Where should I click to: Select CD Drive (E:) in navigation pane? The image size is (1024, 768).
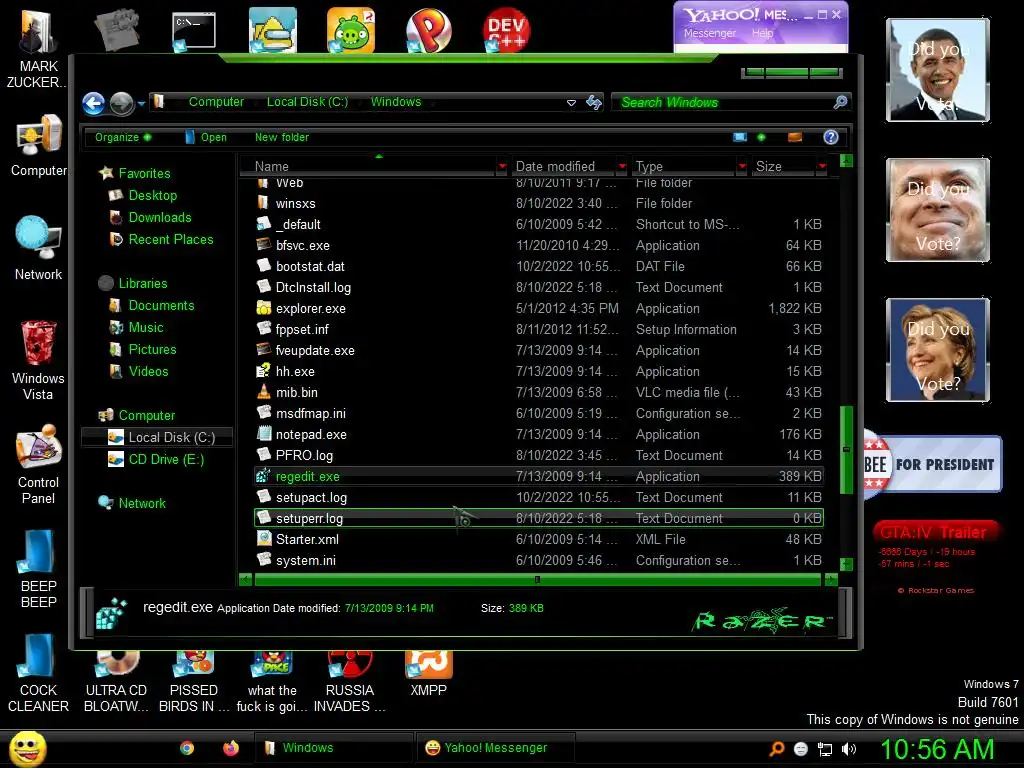pyautogui.click(x=166, y=460)
